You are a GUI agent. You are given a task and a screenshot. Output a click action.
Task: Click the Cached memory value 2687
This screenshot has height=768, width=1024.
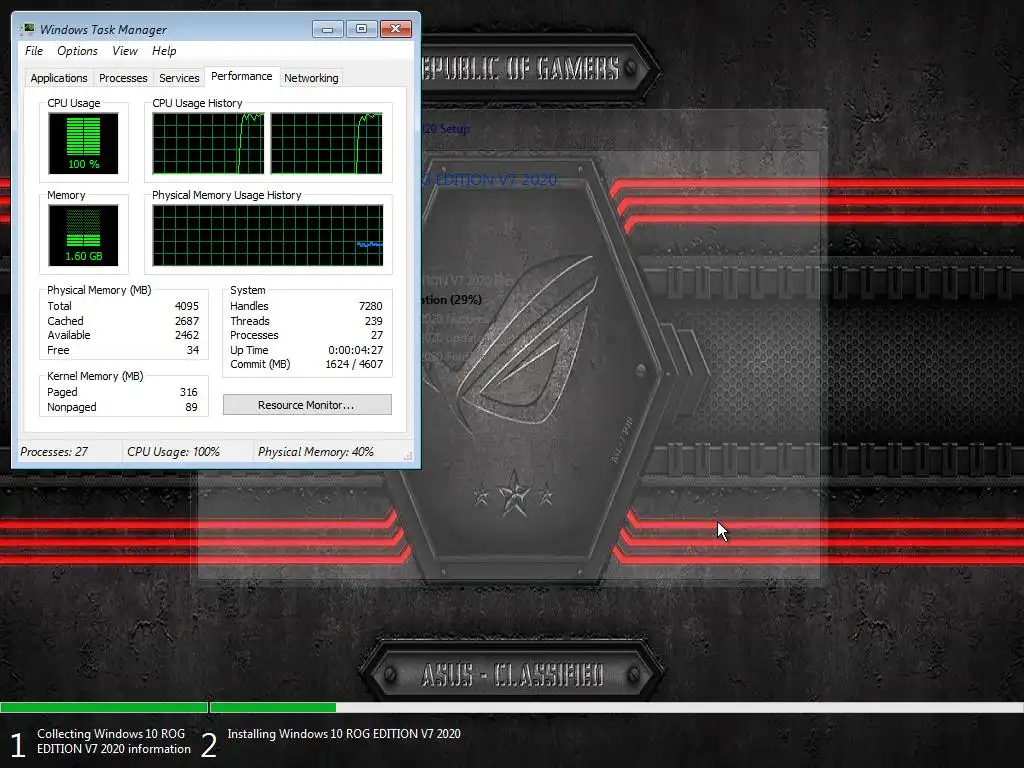187,321
